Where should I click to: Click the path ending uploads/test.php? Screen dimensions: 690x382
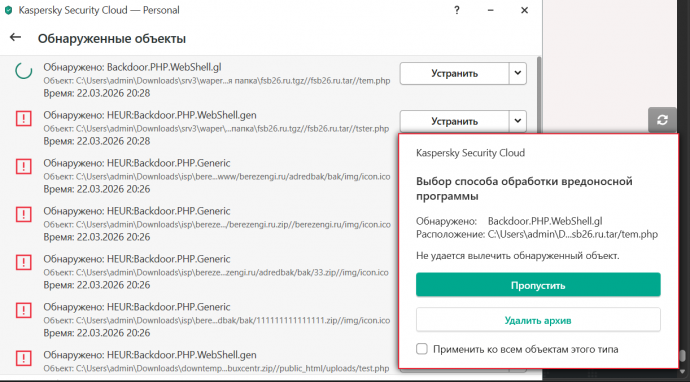(x=216, y=369)
